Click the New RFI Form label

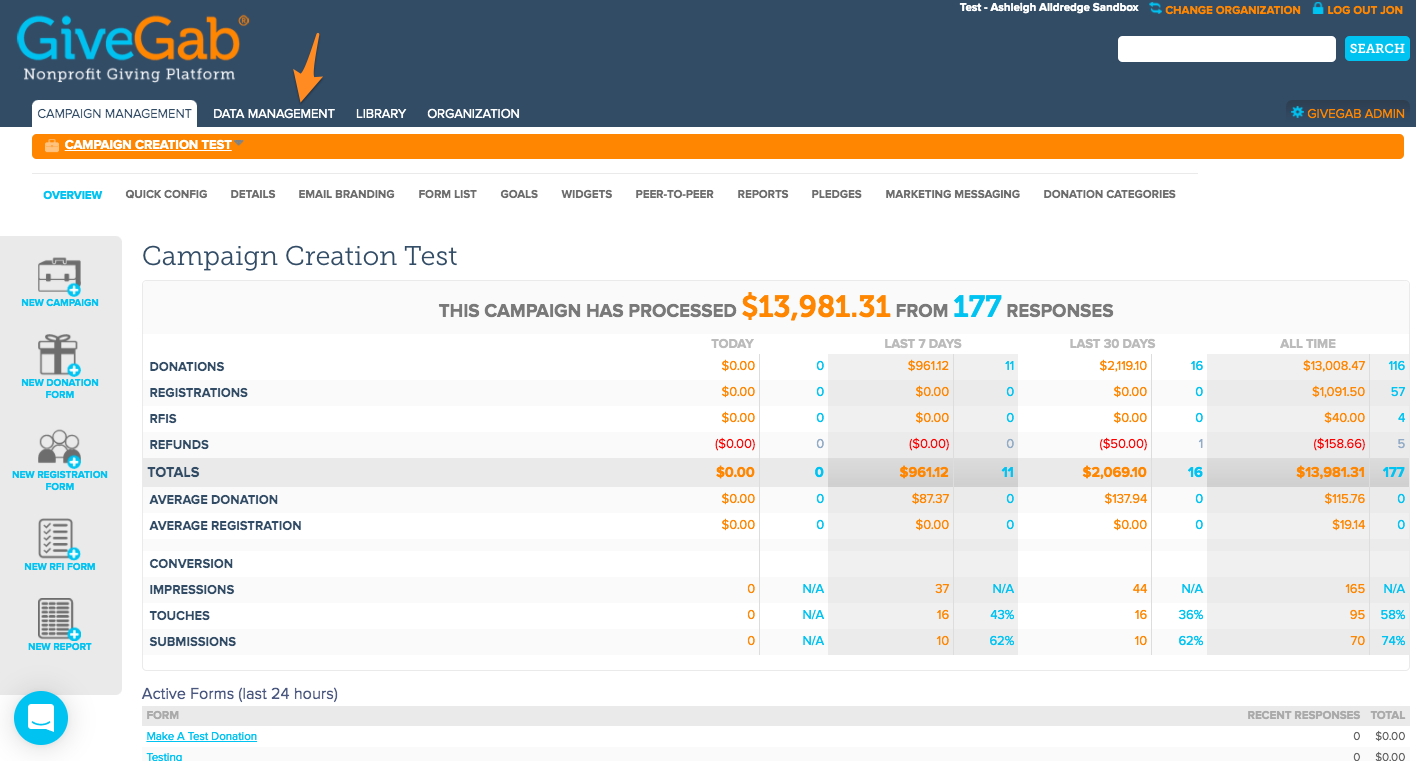[60, 566]
